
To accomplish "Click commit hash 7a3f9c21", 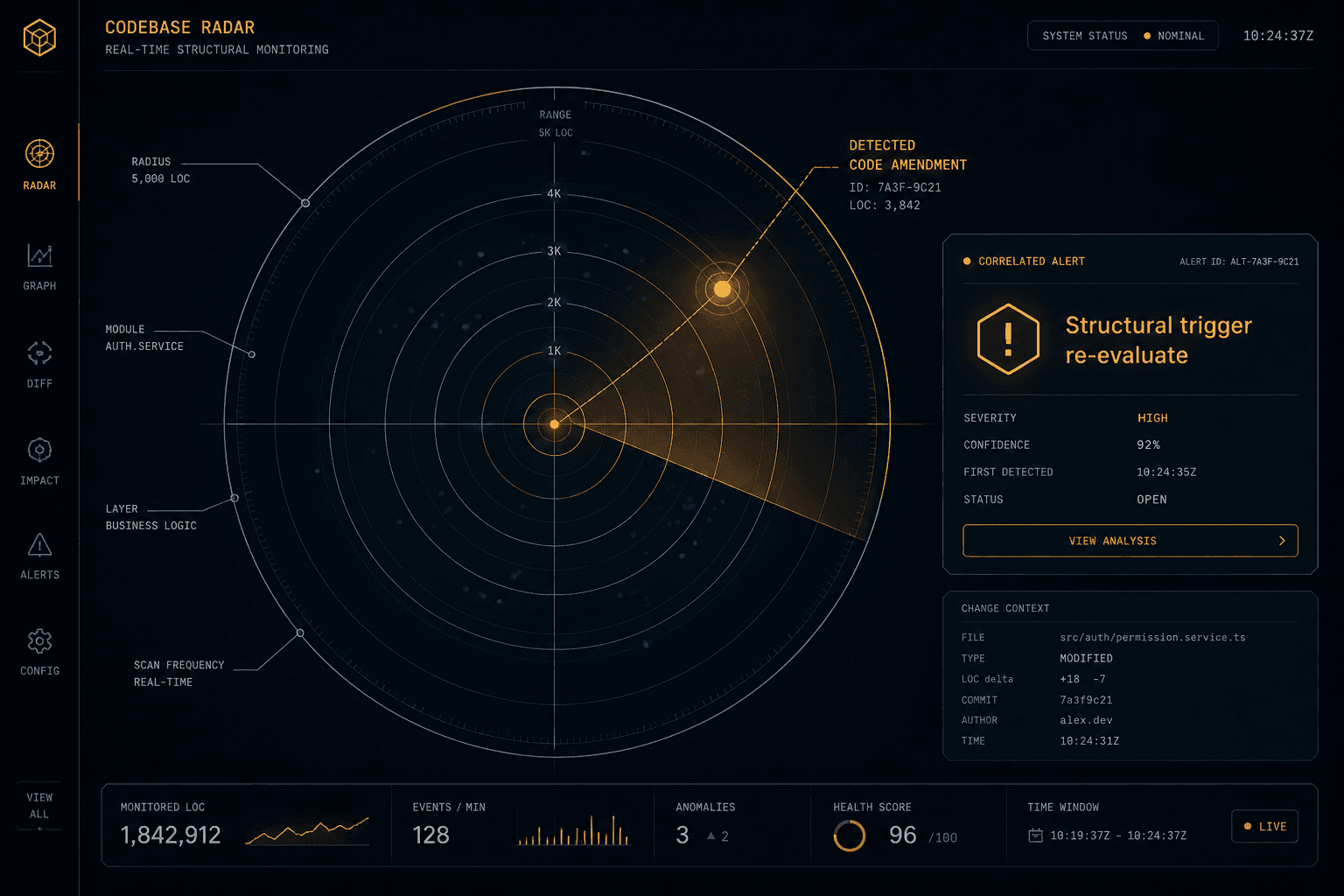I will (x=1086, y=700).
